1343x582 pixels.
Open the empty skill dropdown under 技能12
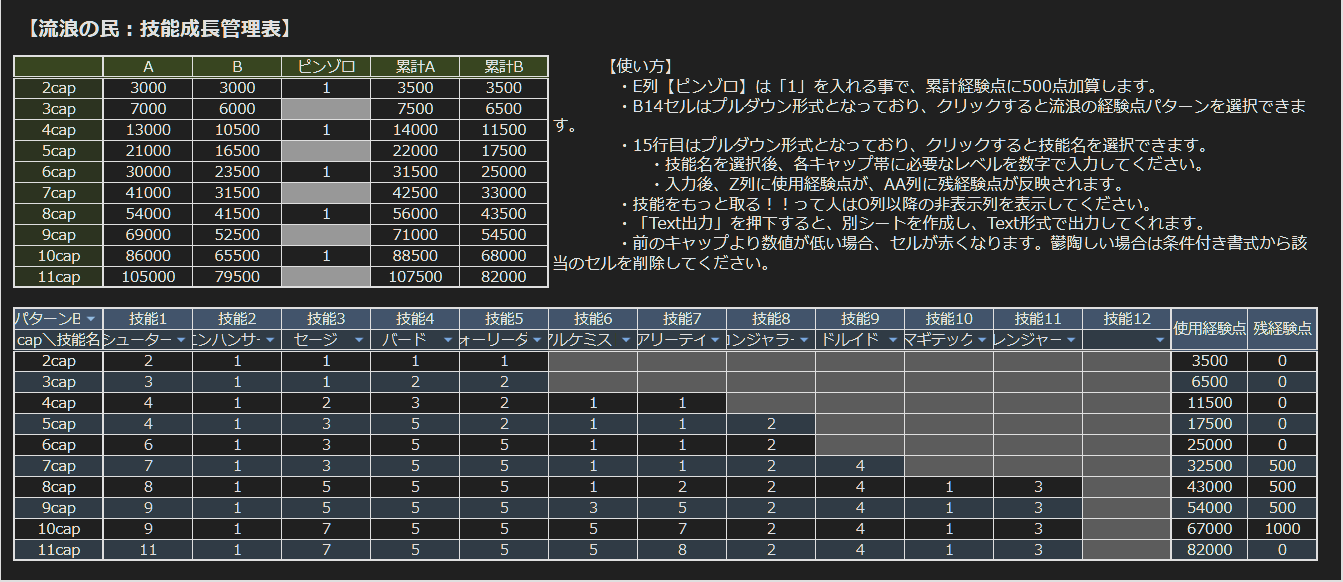coord(1162,340)
